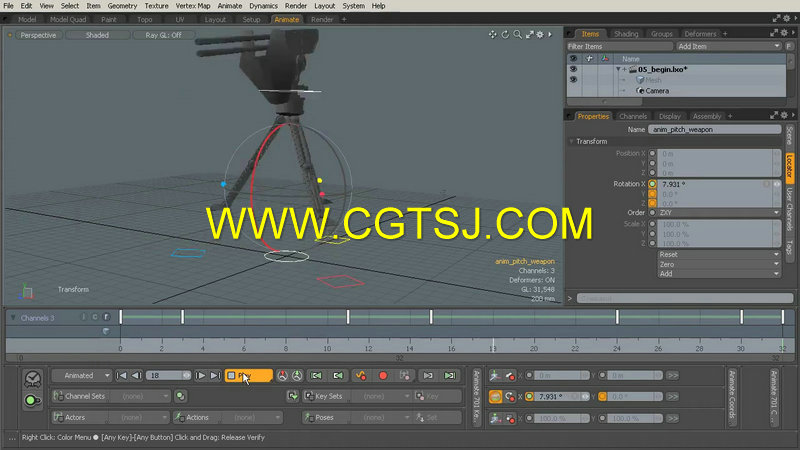Open the rotation Order ZXY dropdown
Screen dimensions: 800x450
[x=719, y=213]
